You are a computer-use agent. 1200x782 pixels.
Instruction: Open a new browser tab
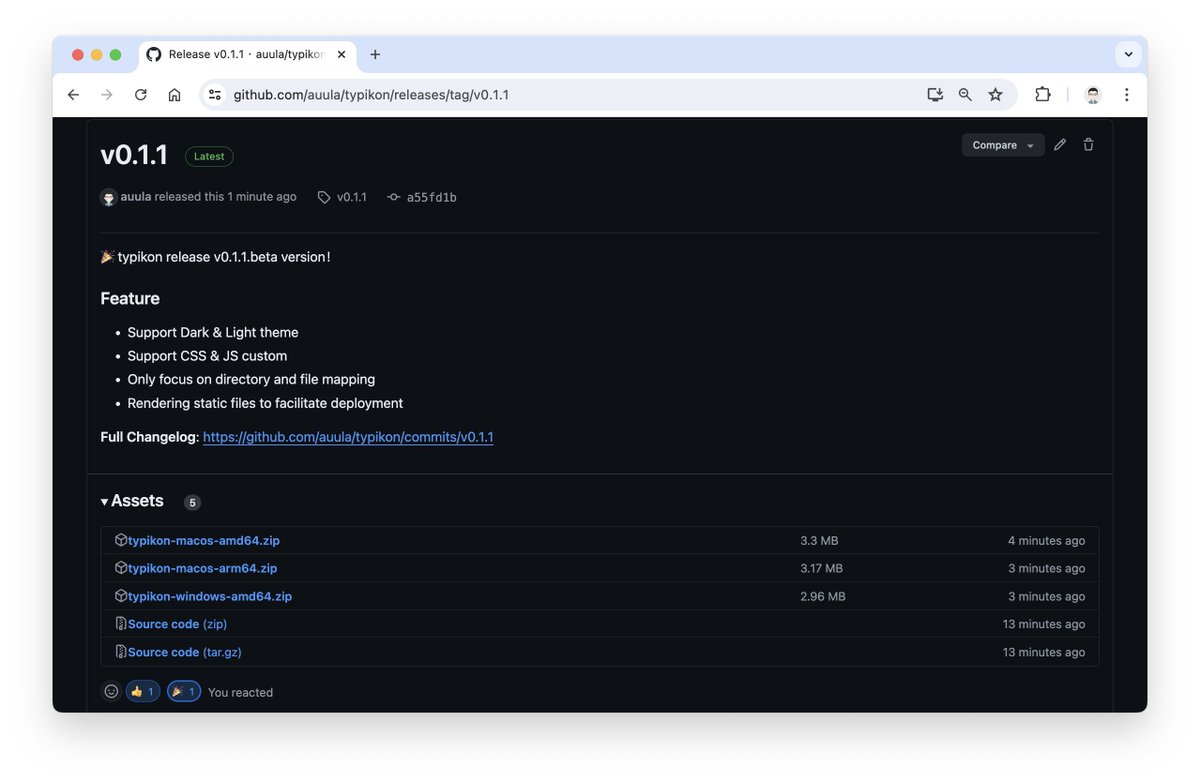click(375, 55)
